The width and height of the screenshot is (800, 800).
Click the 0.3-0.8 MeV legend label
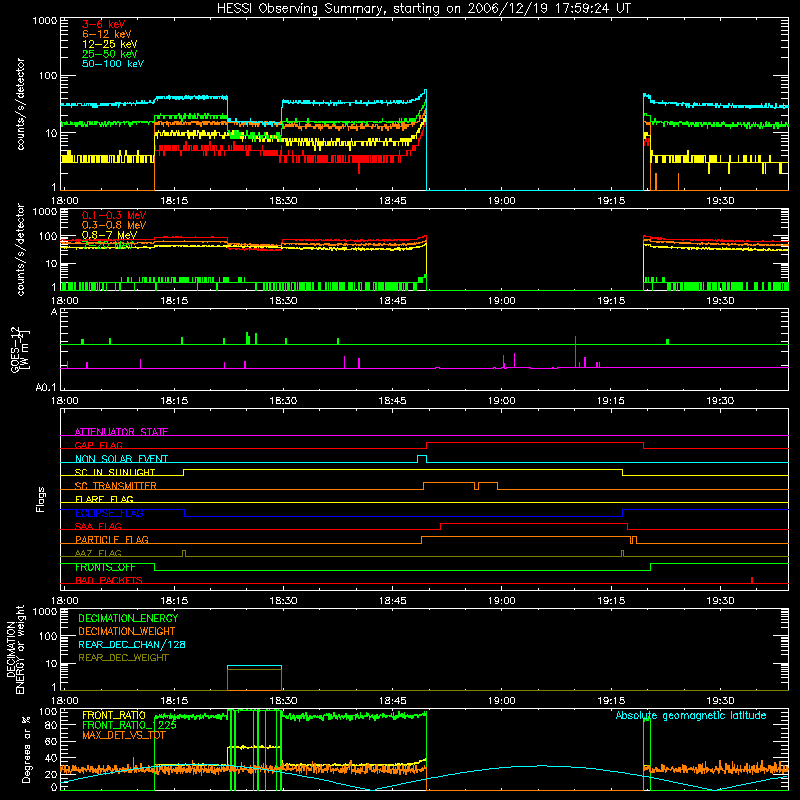pos(114,224)
